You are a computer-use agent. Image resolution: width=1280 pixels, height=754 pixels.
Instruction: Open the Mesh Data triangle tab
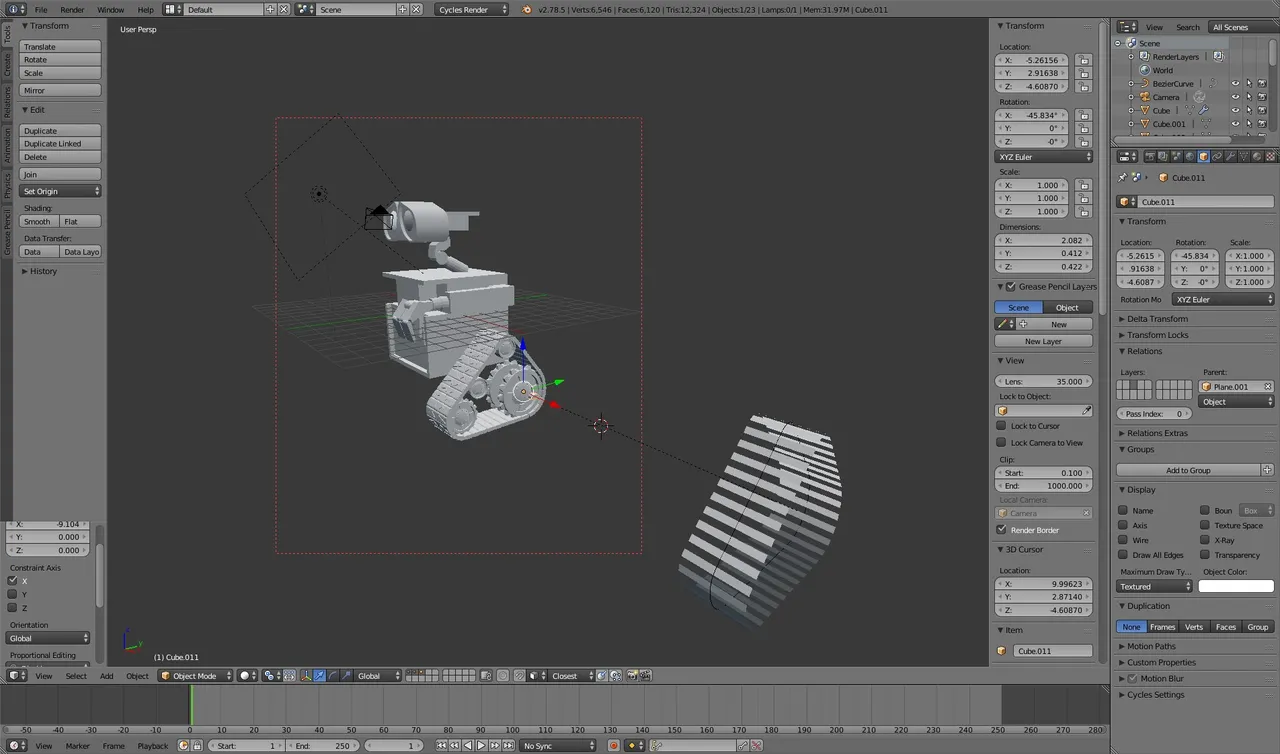1244,157
